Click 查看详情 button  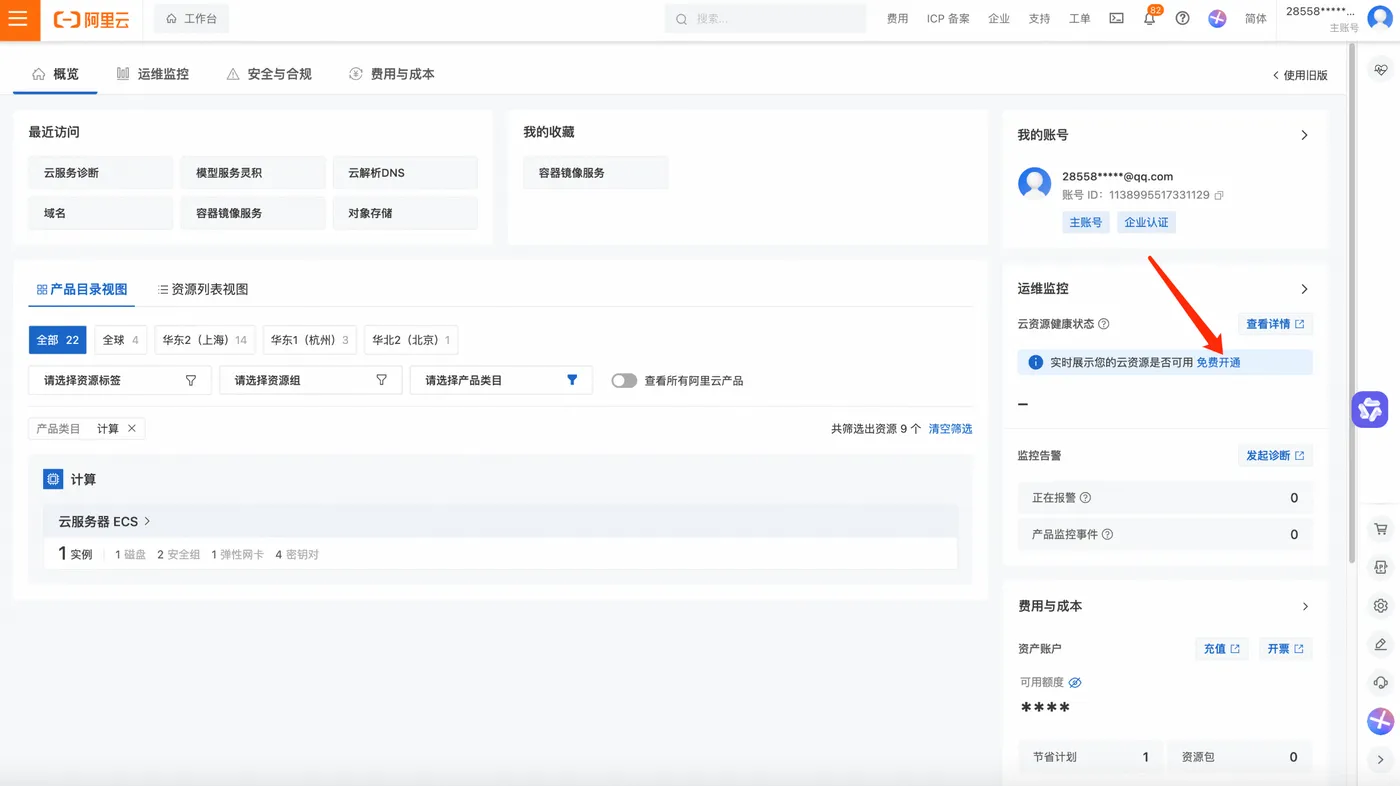[x=1275, y=324]
